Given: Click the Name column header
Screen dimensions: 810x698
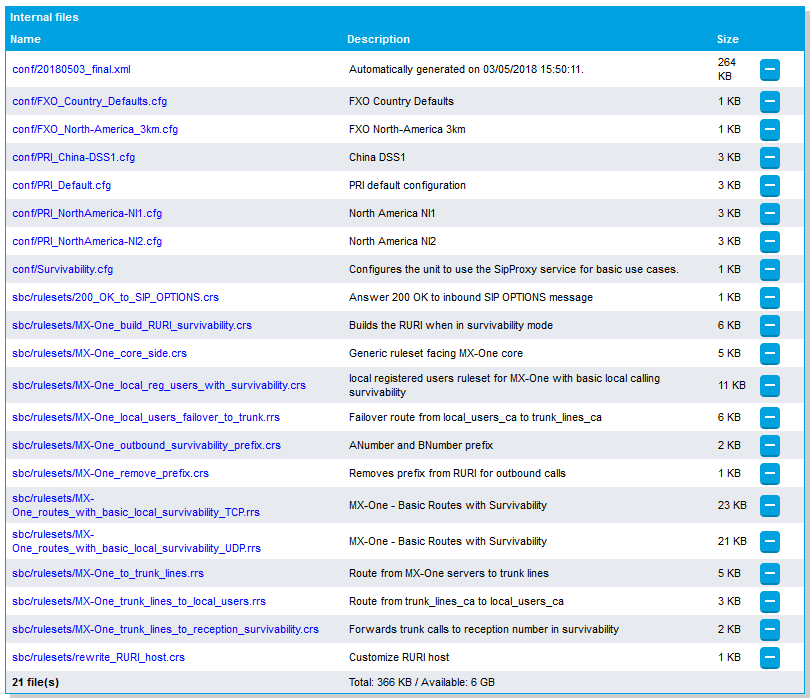Looking at the screenshot, I should (x=26, y=39).
